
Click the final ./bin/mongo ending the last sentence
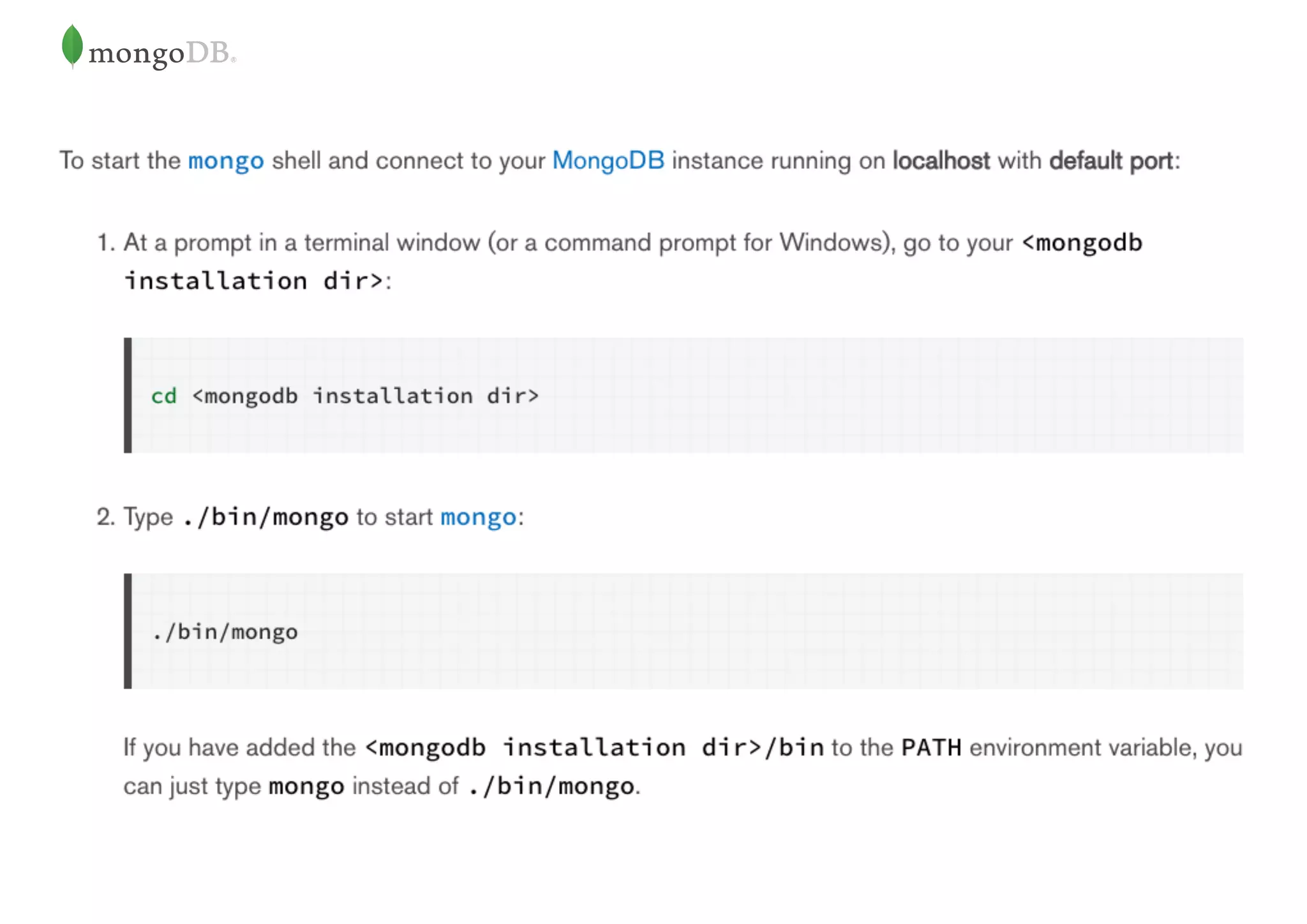(551, 786)
